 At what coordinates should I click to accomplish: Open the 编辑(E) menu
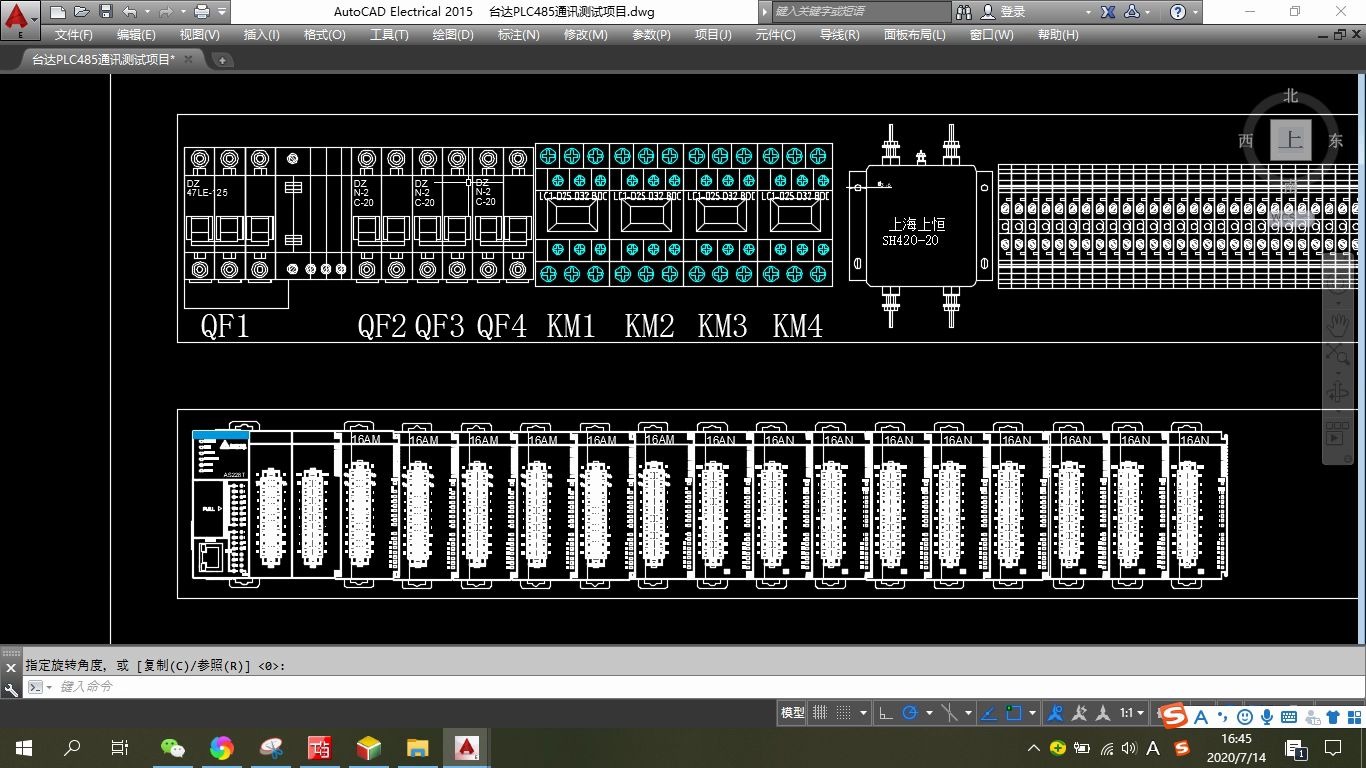point(136,34)
